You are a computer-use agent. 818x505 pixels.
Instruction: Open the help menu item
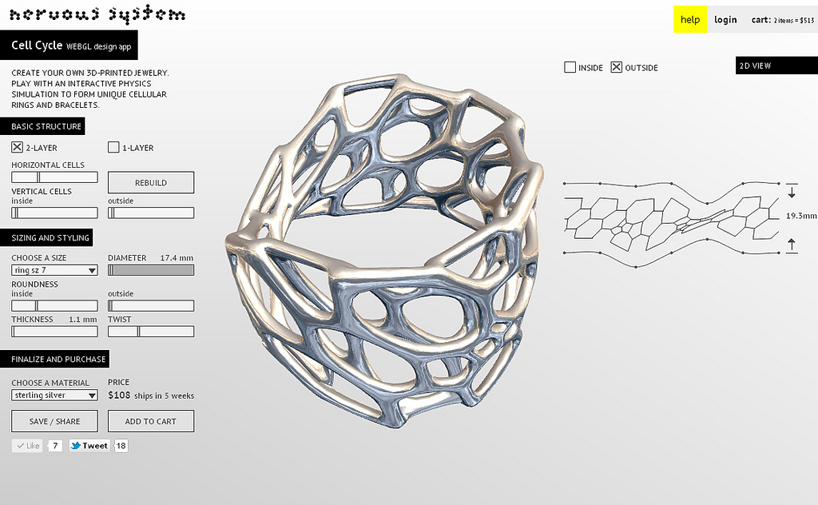click(690, 20)
